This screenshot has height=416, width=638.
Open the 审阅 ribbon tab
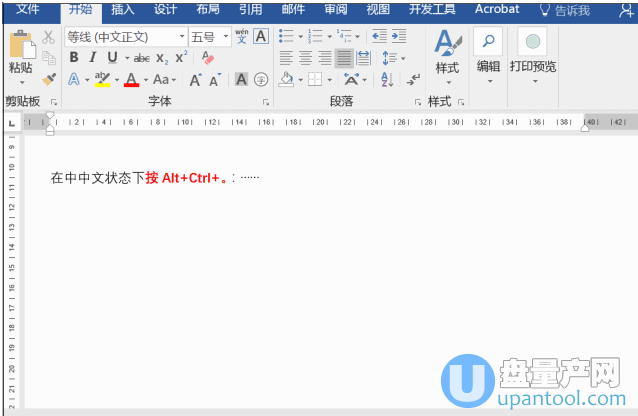click(x=336, y=10)
